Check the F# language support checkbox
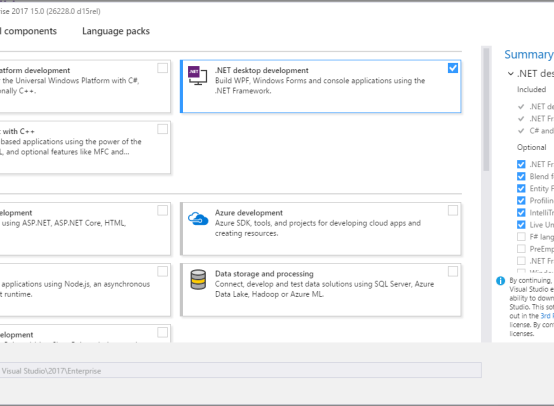Viewport: 554px width, 406px height. coord(521,236)
